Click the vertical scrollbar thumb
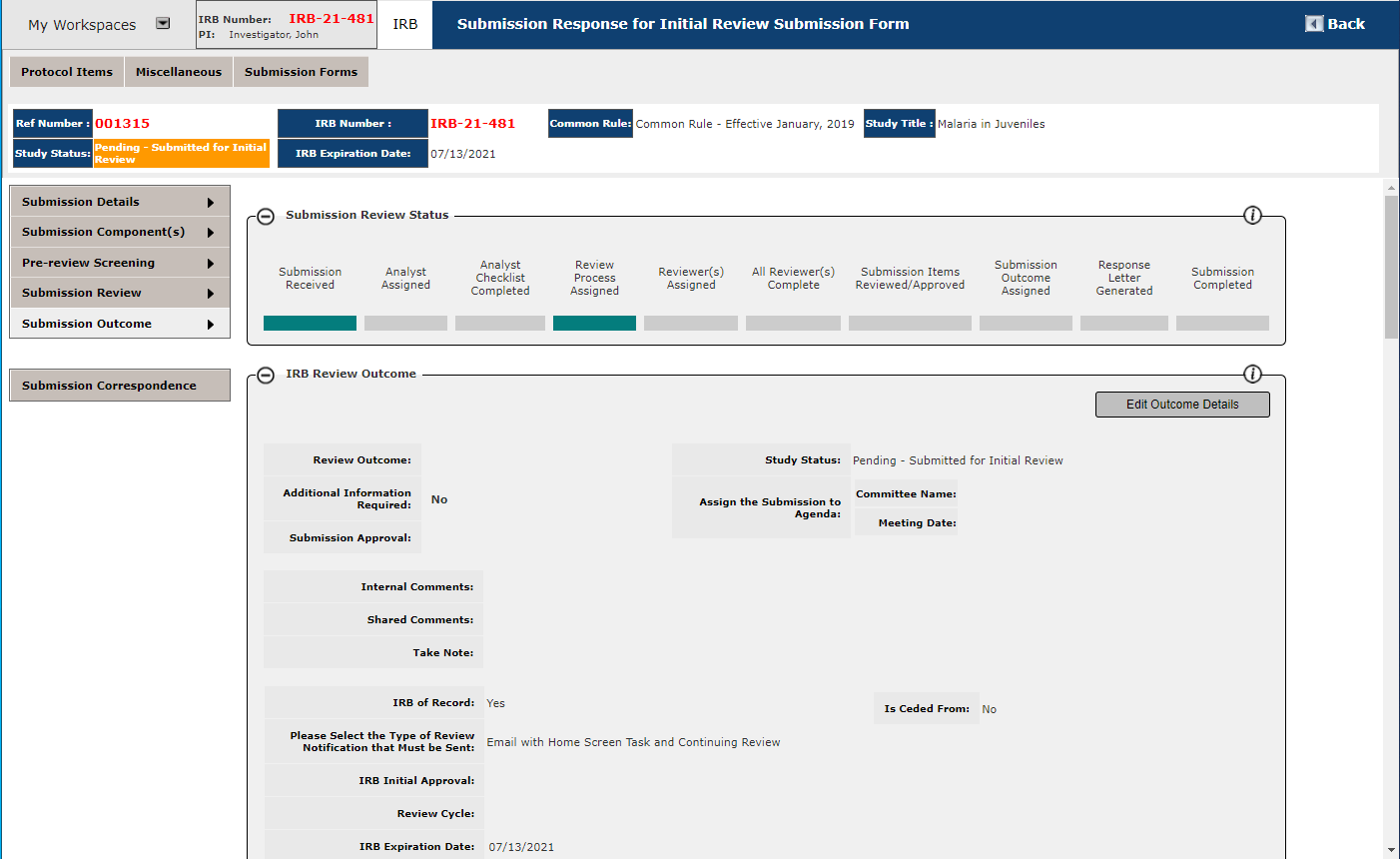This screenshot has height=859, width=1400. 1392,267
